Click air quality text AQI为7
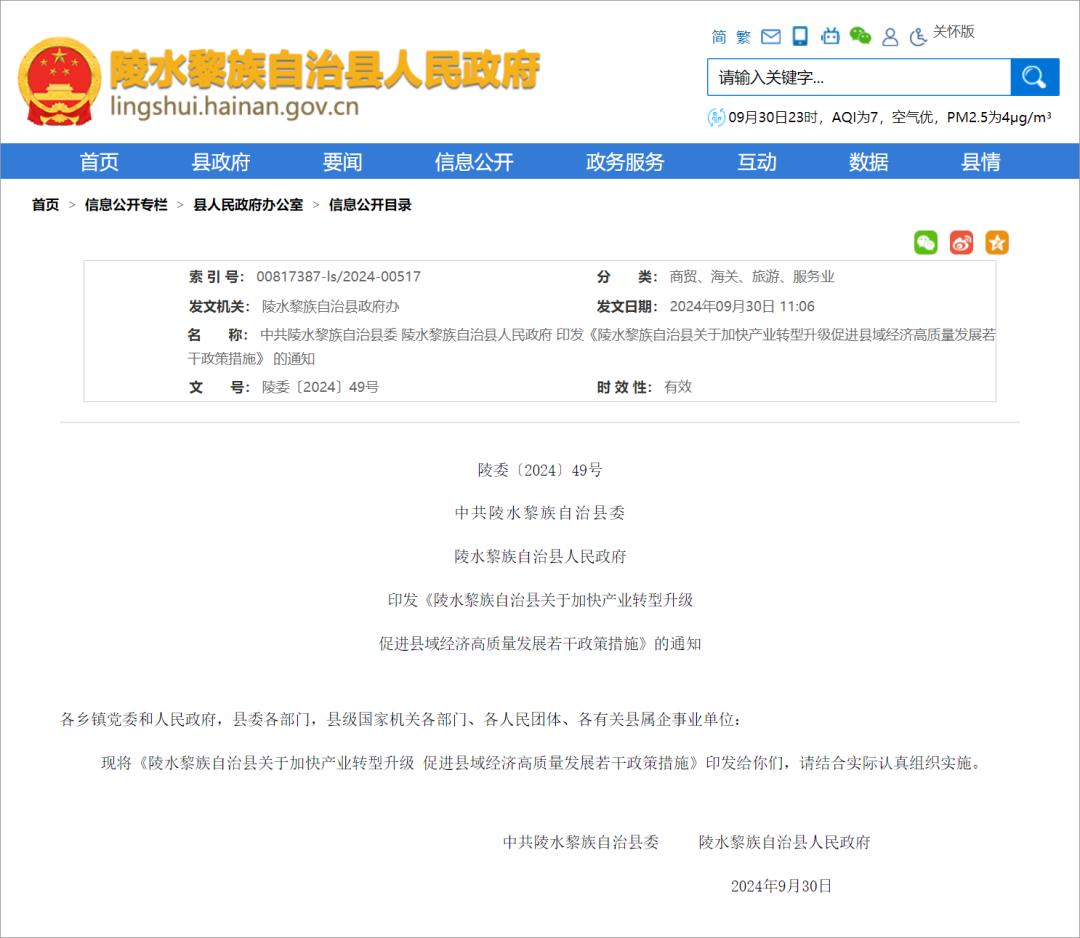This screenshot has height=938, width=1080. 854,117
